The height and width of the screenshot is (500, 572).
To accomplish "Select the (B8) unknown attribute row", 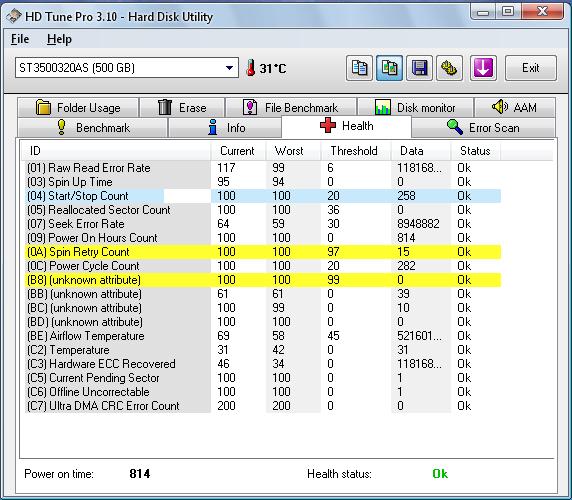I will point(263,280).
